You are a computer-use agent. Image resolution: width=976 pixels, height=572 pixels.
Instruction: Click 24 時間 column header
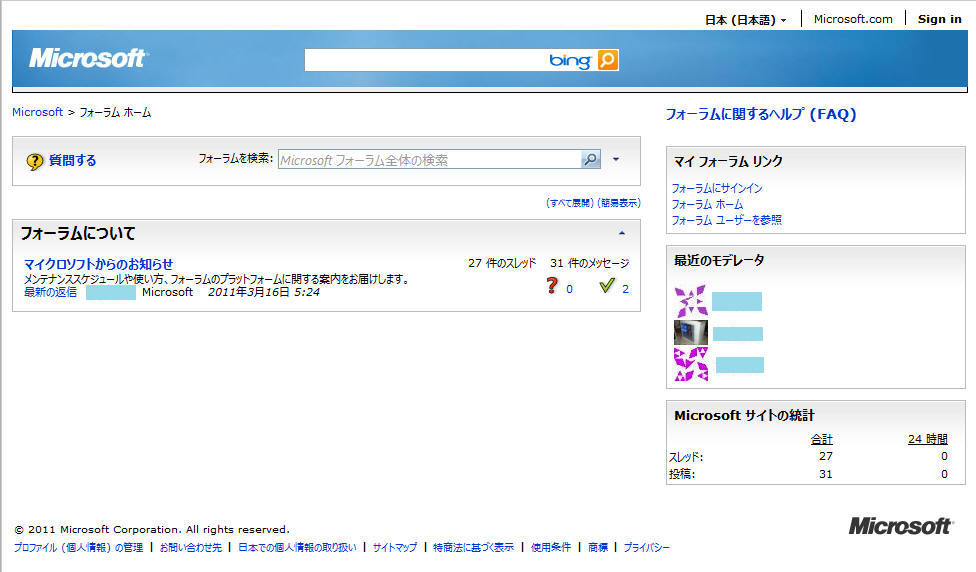coord(927,439)
